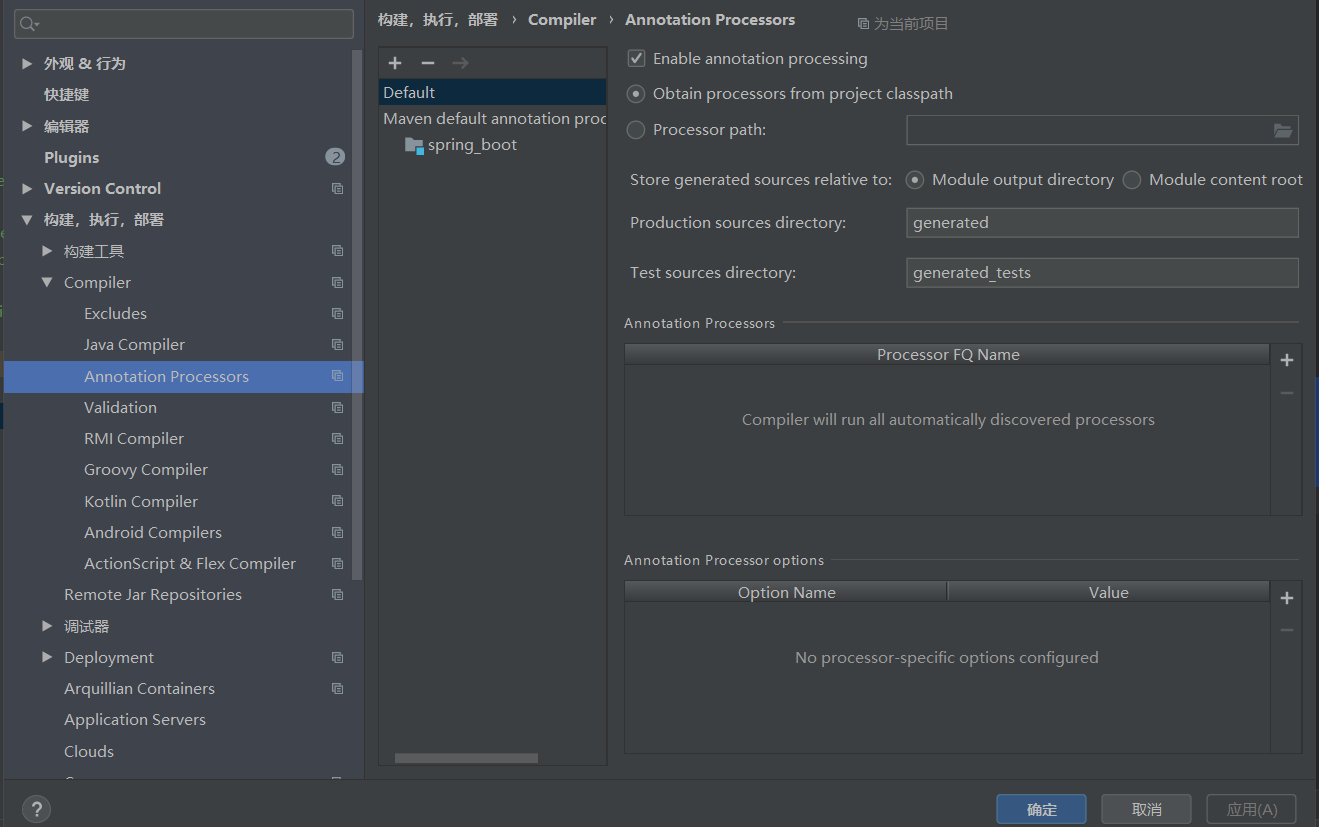The image size is (1319, 827).
Task: Click the Compiler breadcrumb in the header
Action: pos(562,20)
